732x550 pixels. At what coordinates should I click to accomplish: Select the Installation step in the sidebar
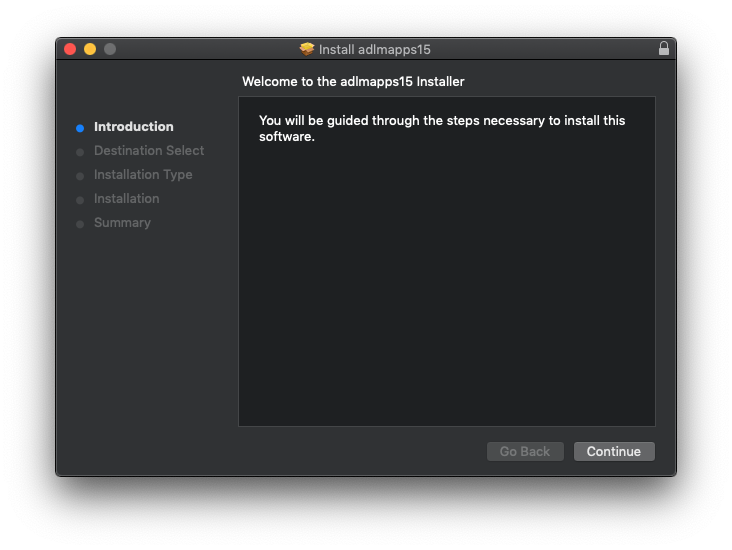pos(126,199)
